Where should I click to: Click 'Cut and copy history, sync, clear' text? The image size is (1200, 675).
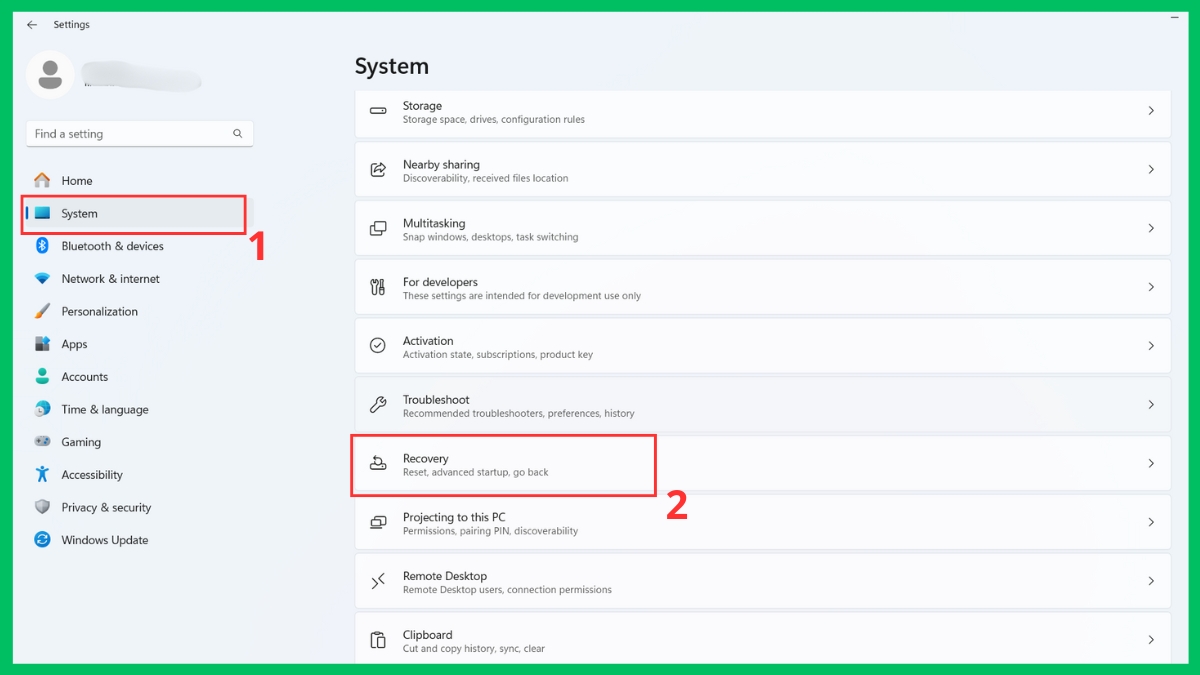coord(474,649)
